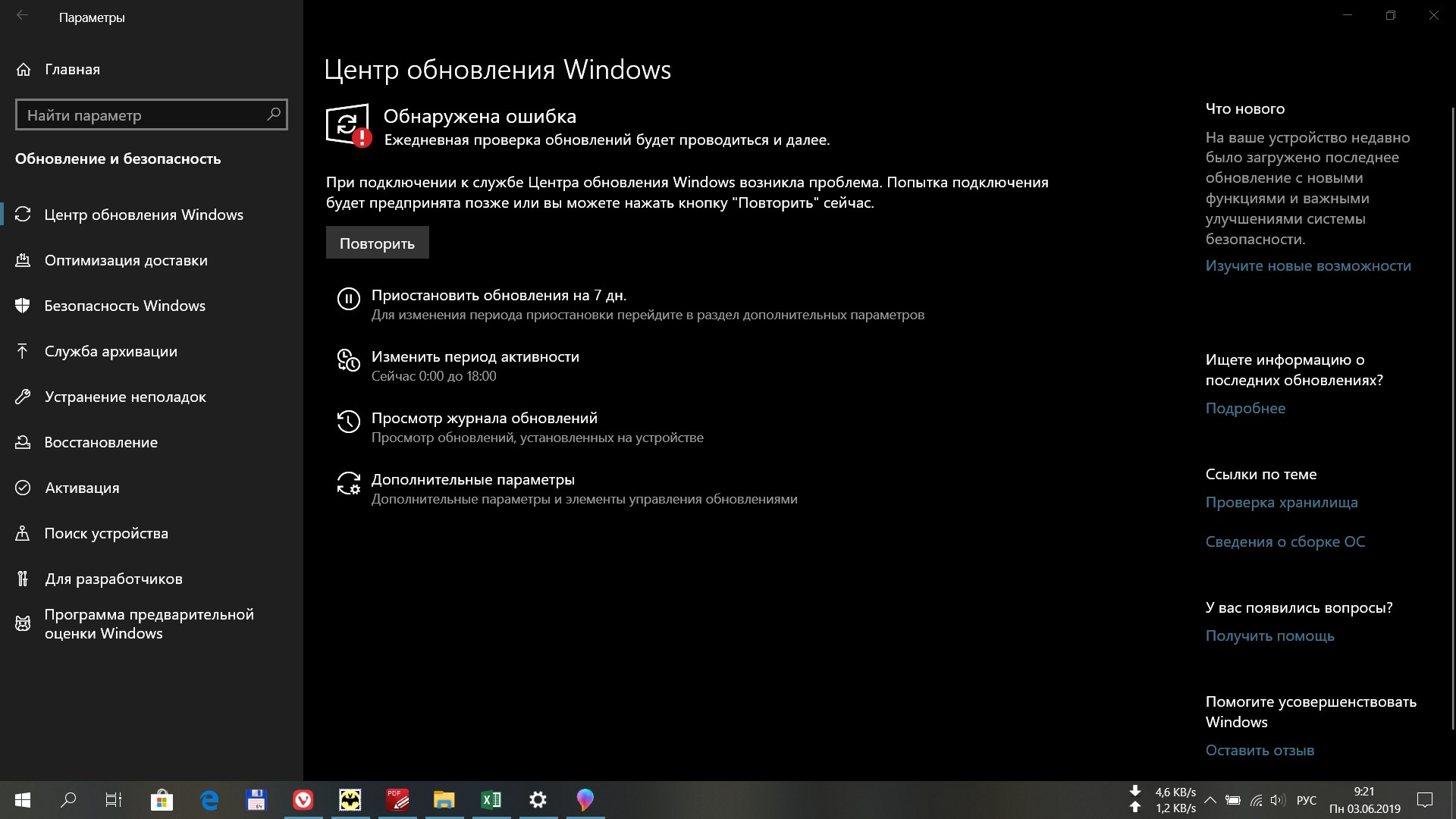
Task: Click the search magnifier icon in the field
Action: tap(273, 115)
